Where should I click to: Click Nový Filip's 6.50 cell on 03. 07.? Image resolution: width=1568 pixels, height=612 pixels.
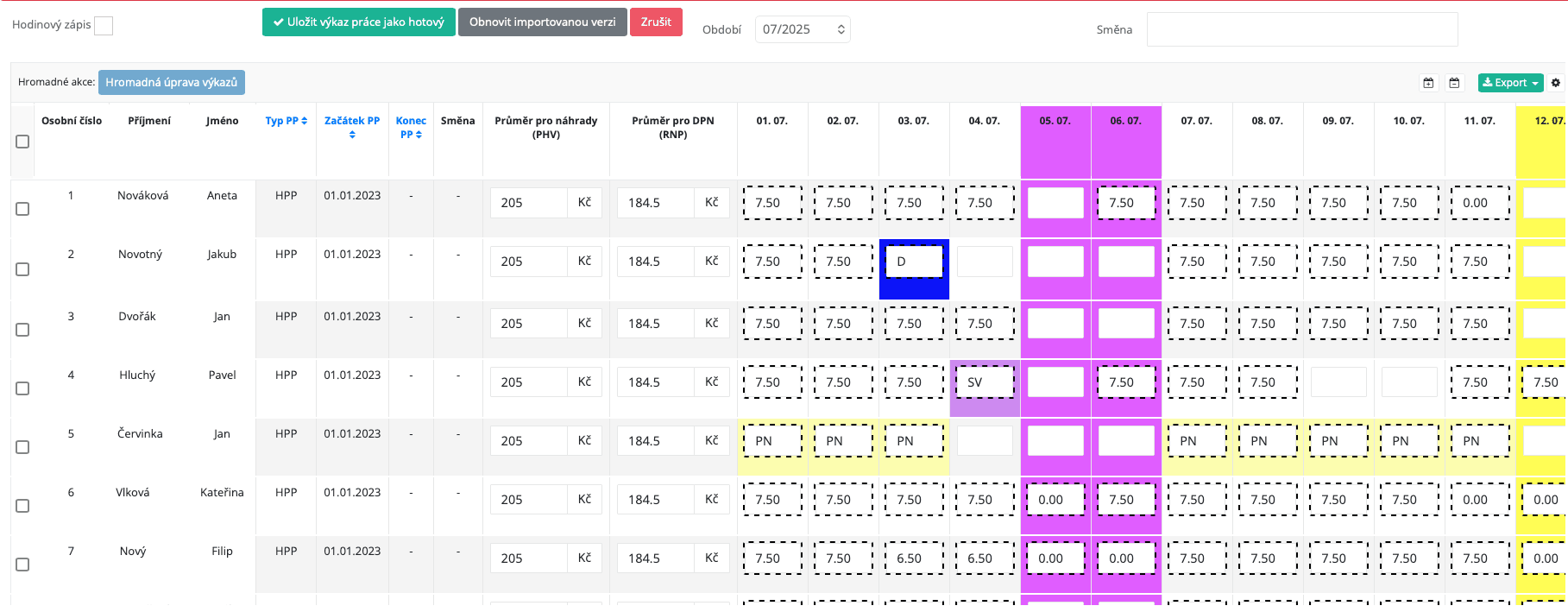(914, 558)
